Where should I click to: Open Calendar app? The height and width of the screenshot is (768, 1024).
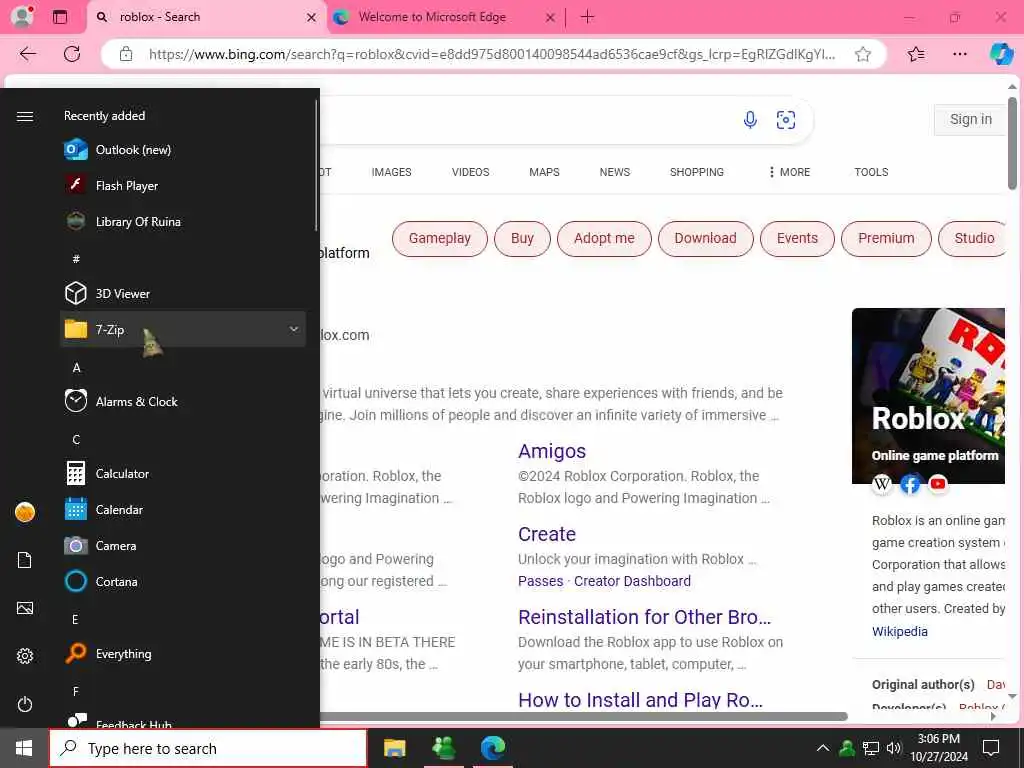(183, 509)
